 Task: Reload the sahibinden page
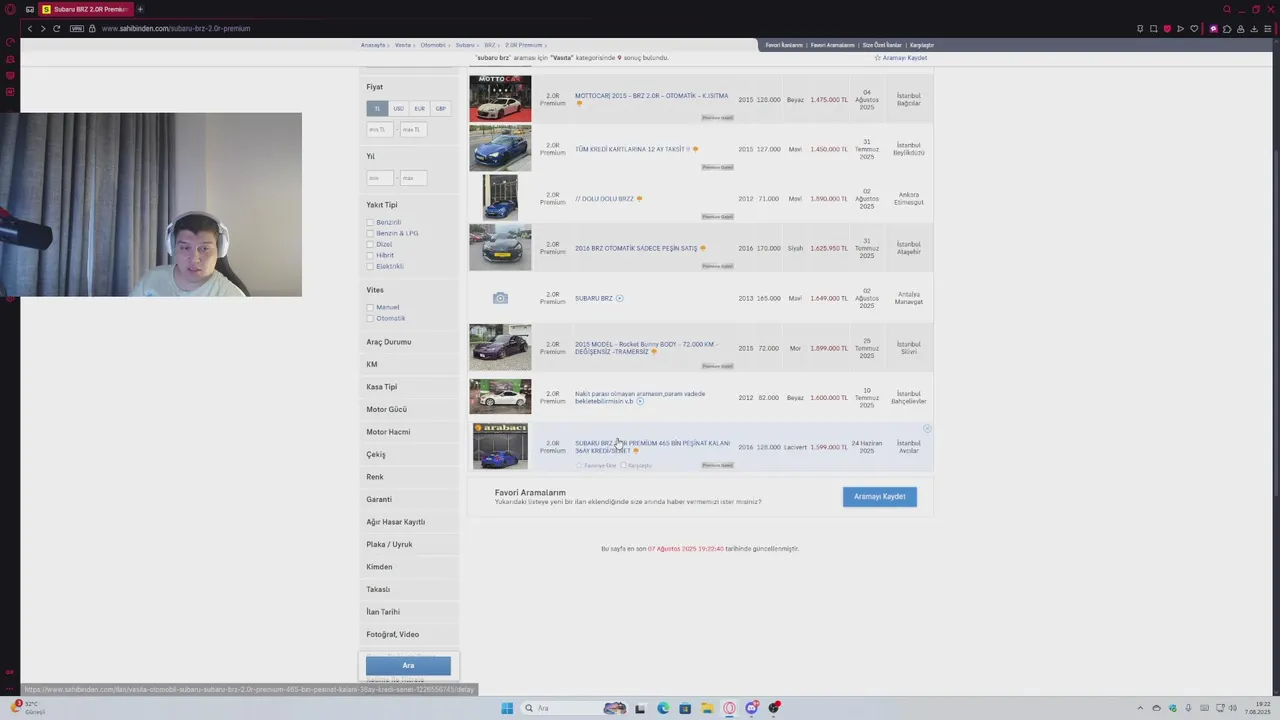[57, 28]
